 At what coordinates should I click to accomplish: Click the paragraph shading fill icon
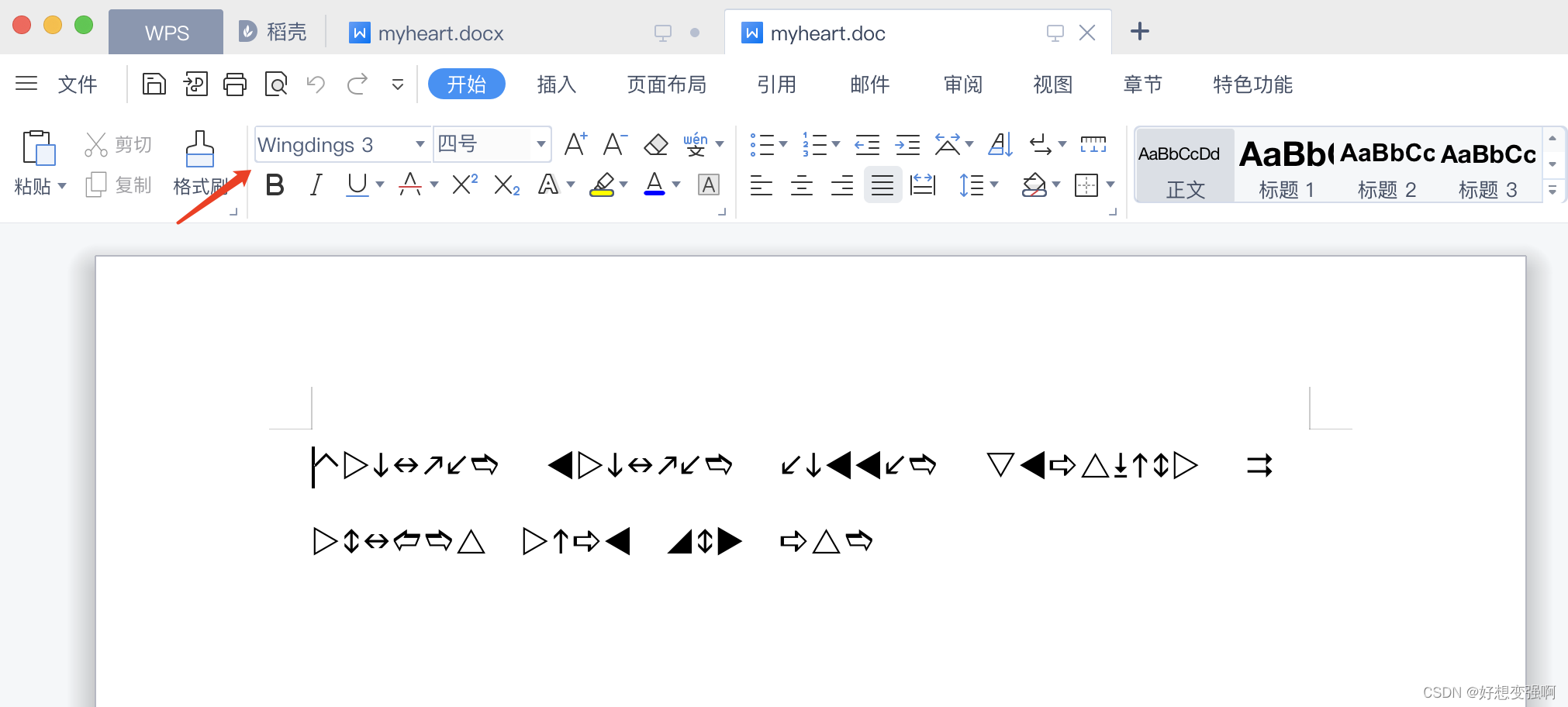point(1034,185)
